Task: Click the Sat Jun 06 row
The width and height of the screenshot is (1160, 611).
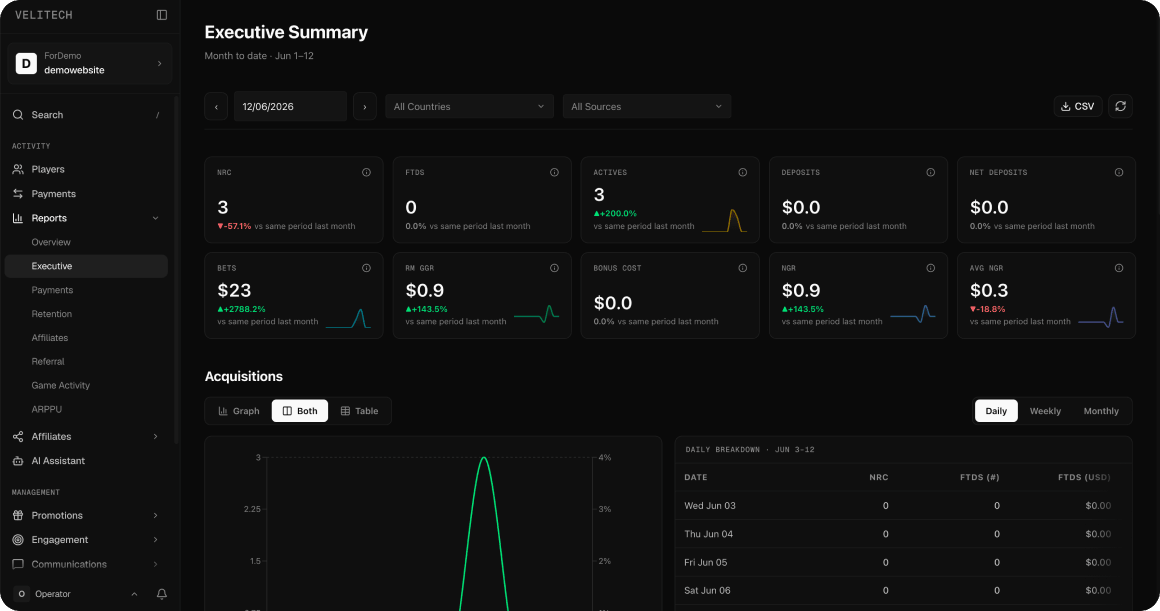Action: click(x=903, y=590)
